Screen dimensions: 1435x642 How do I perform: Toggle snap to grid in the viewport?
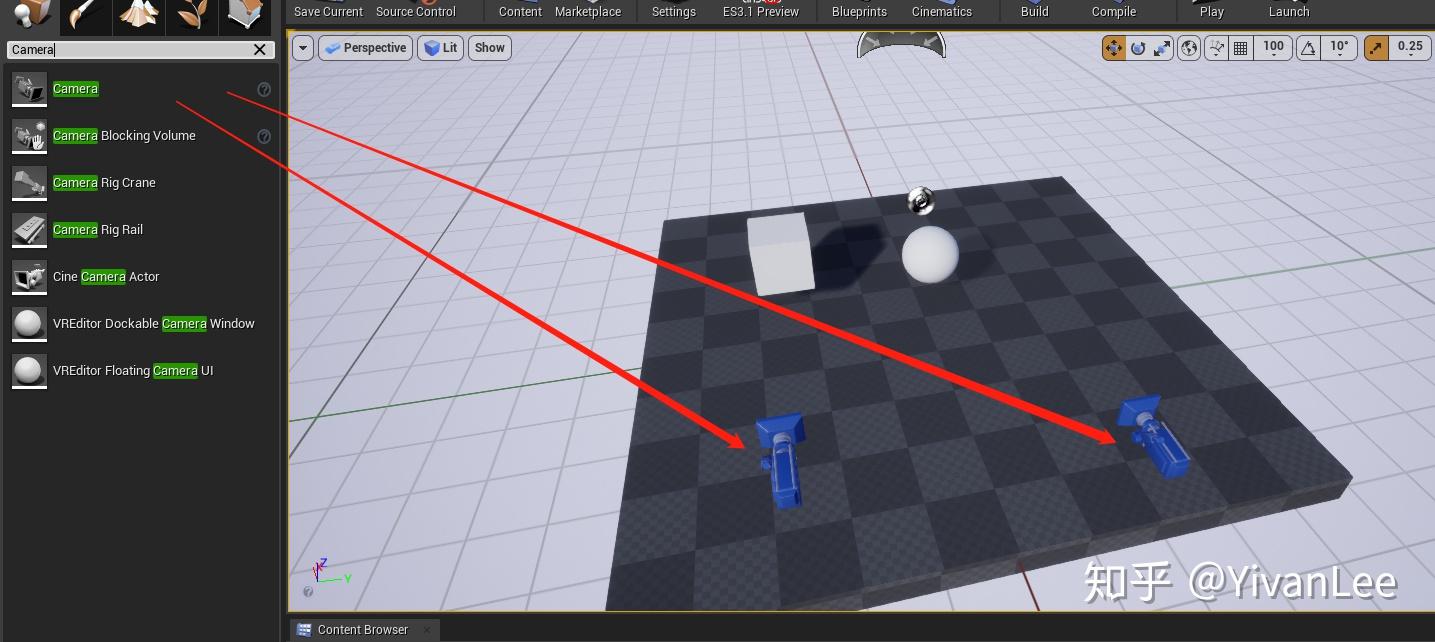[x=1240, y=47]
